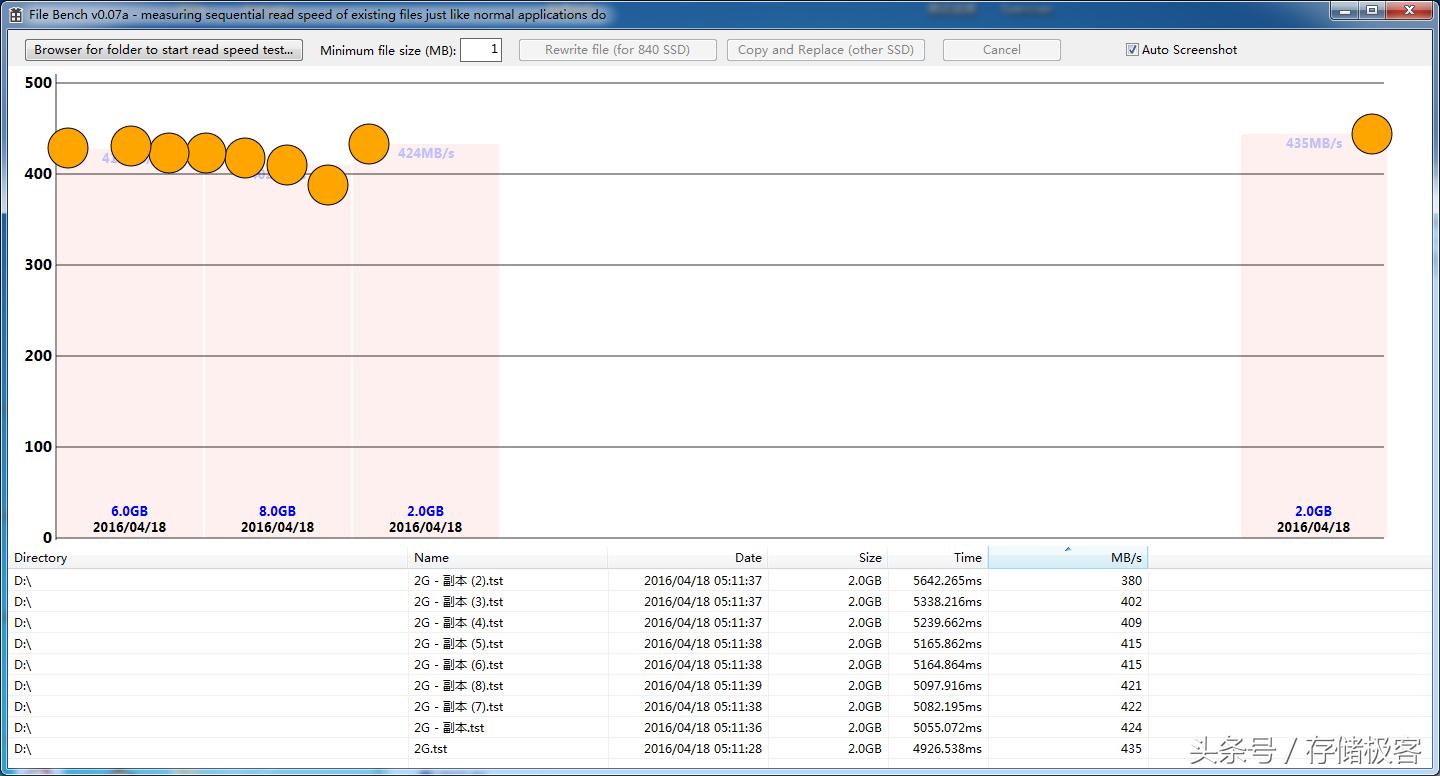Screen dimensions: 1440x776
Task: Click the first orange data point at the left axis
Action: [x=68, y=148]
